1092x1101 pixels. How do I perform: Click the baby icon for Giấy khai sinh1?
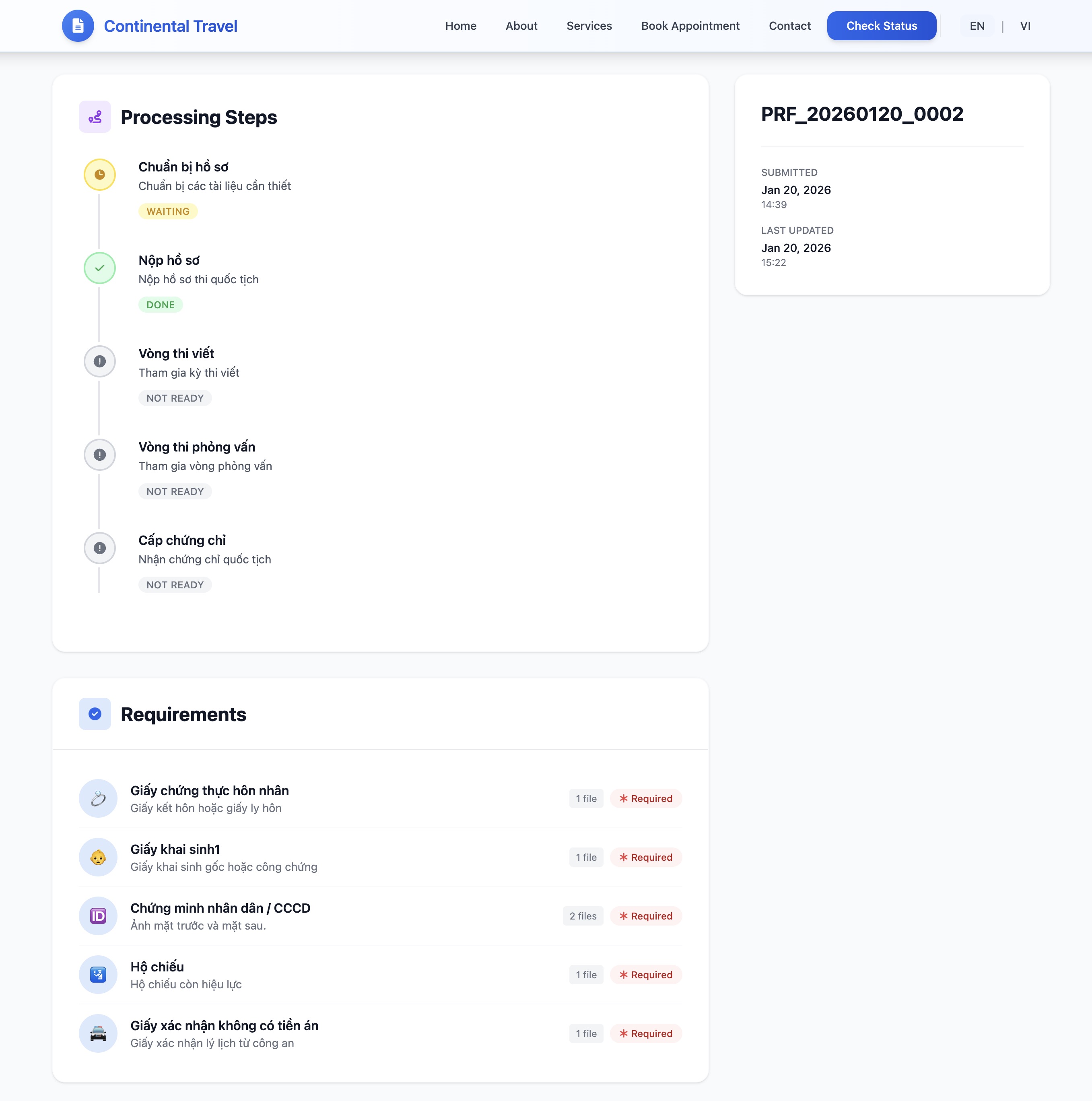pos(98,857)
